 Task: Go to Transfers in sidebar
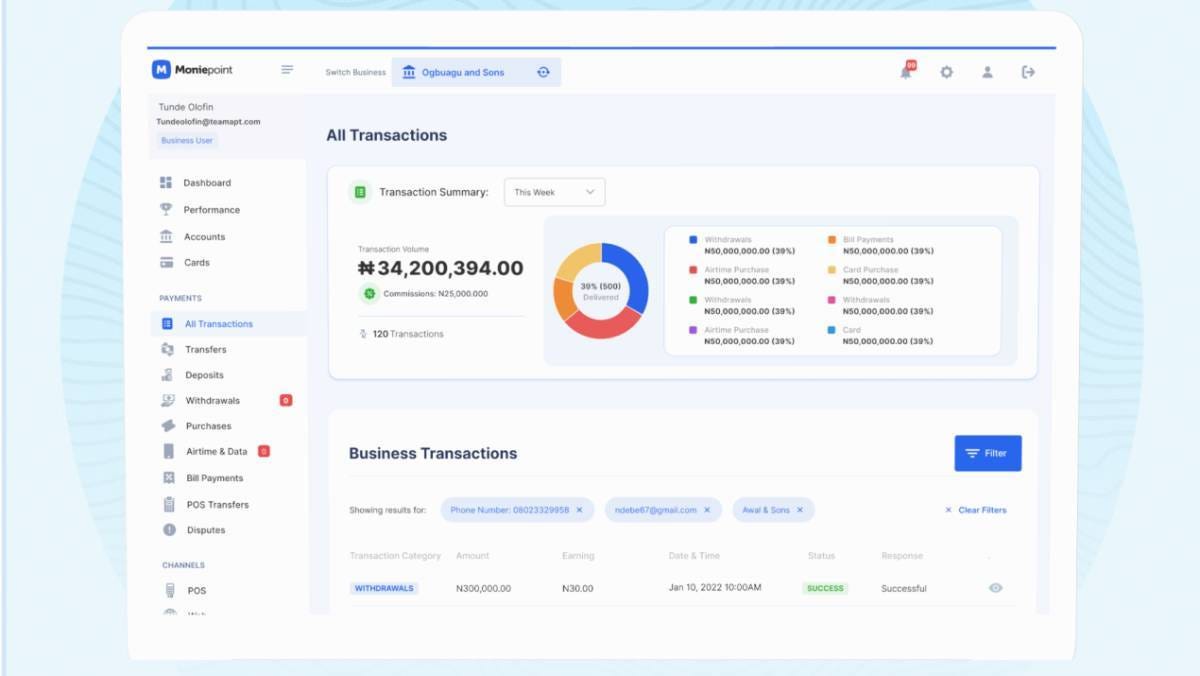(205, 349)
